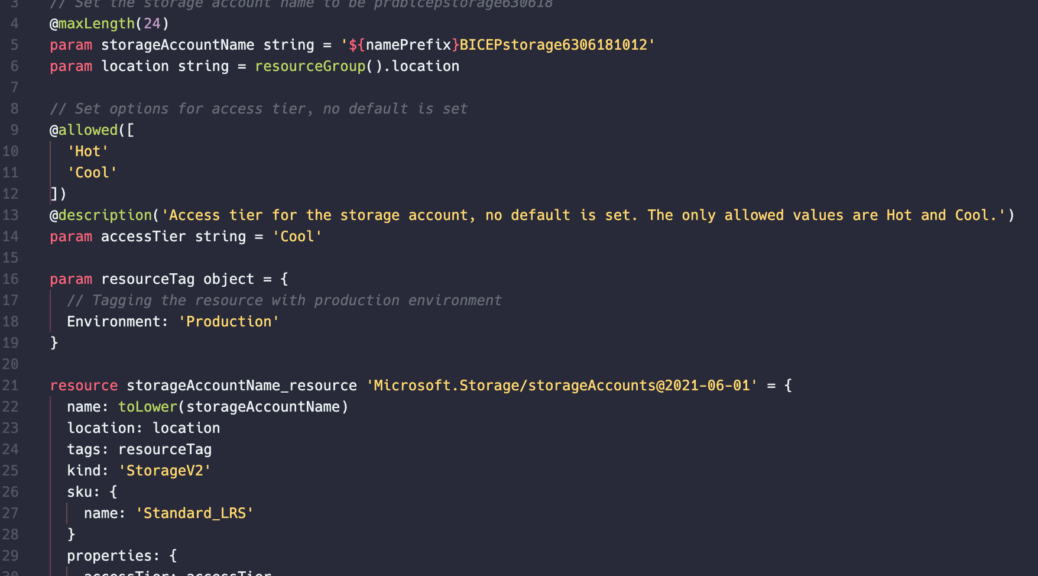Click the resource keyword on line 21

(83, 385)
